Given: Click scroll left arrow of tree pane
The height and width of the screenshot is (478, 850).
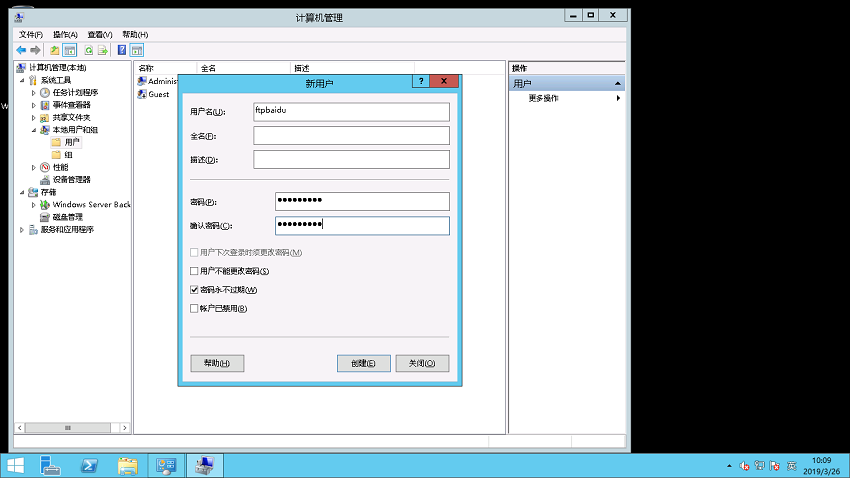Looking at the screenshot, I should pyautogui.click(x=20, y=428).
